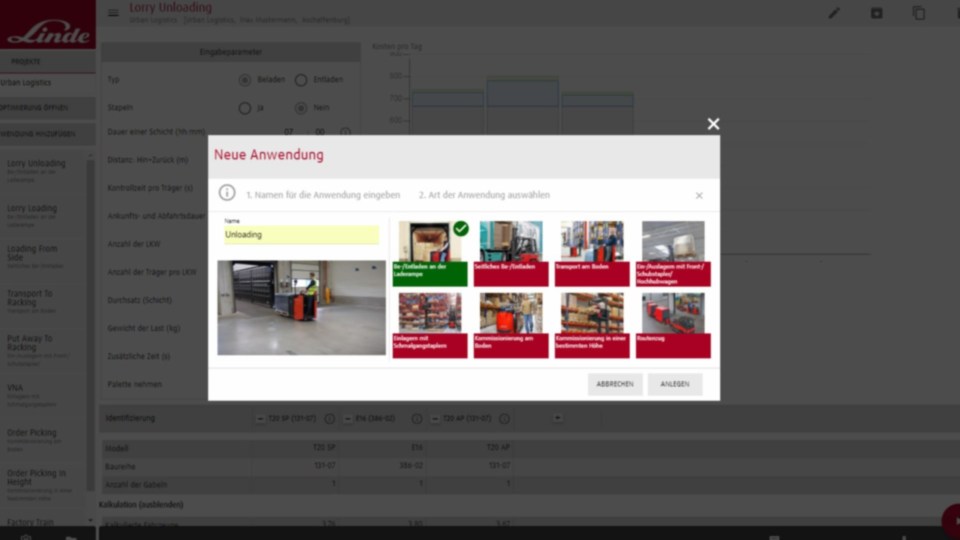Image resolution: width=960 pixels, height=540 pixels.
Task: Select the Routenzug application tile
Action: coord(673,325)
